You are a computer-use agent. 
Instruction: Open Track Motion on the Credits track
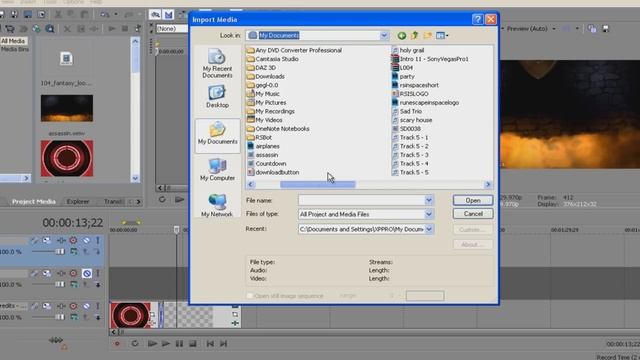[47, 306]
